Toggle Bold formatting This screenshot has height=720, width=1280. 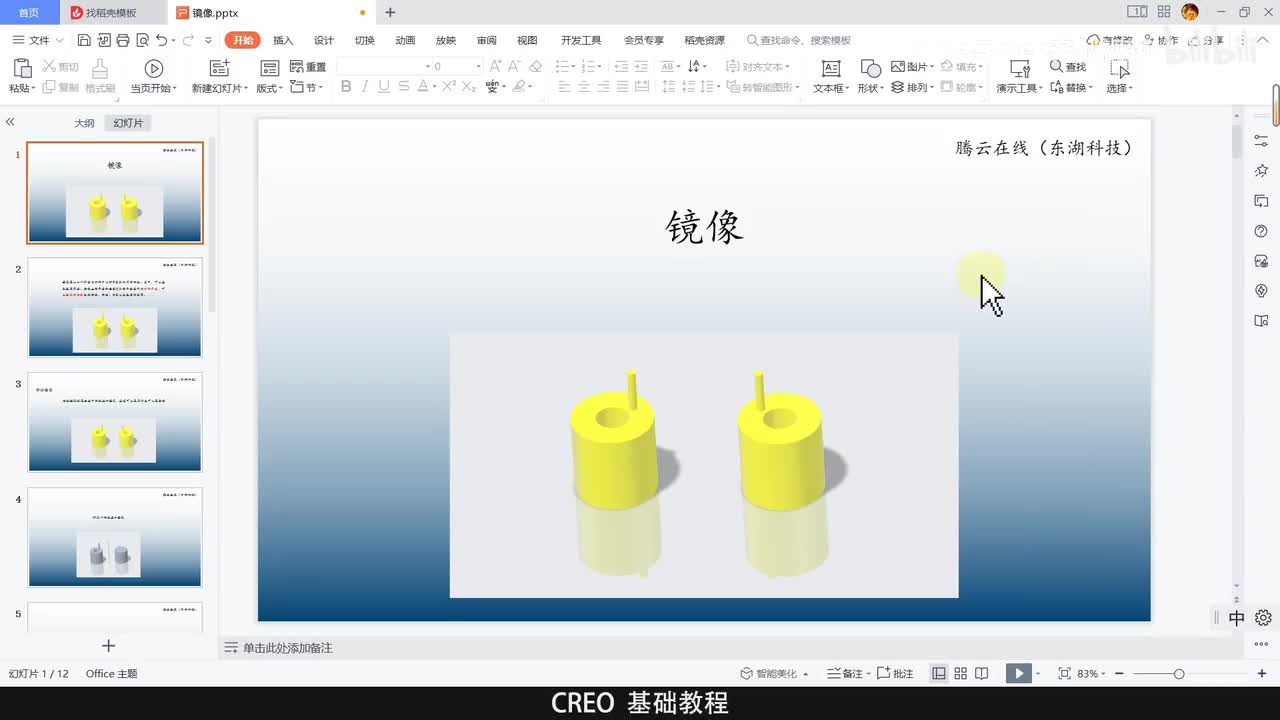tap(346, 87)
